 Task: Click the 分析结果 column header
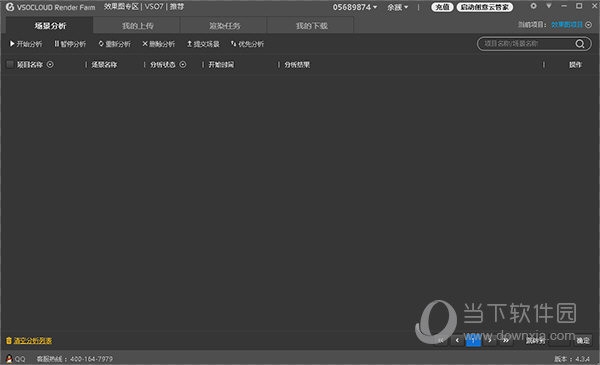click(x=297, y=65)
